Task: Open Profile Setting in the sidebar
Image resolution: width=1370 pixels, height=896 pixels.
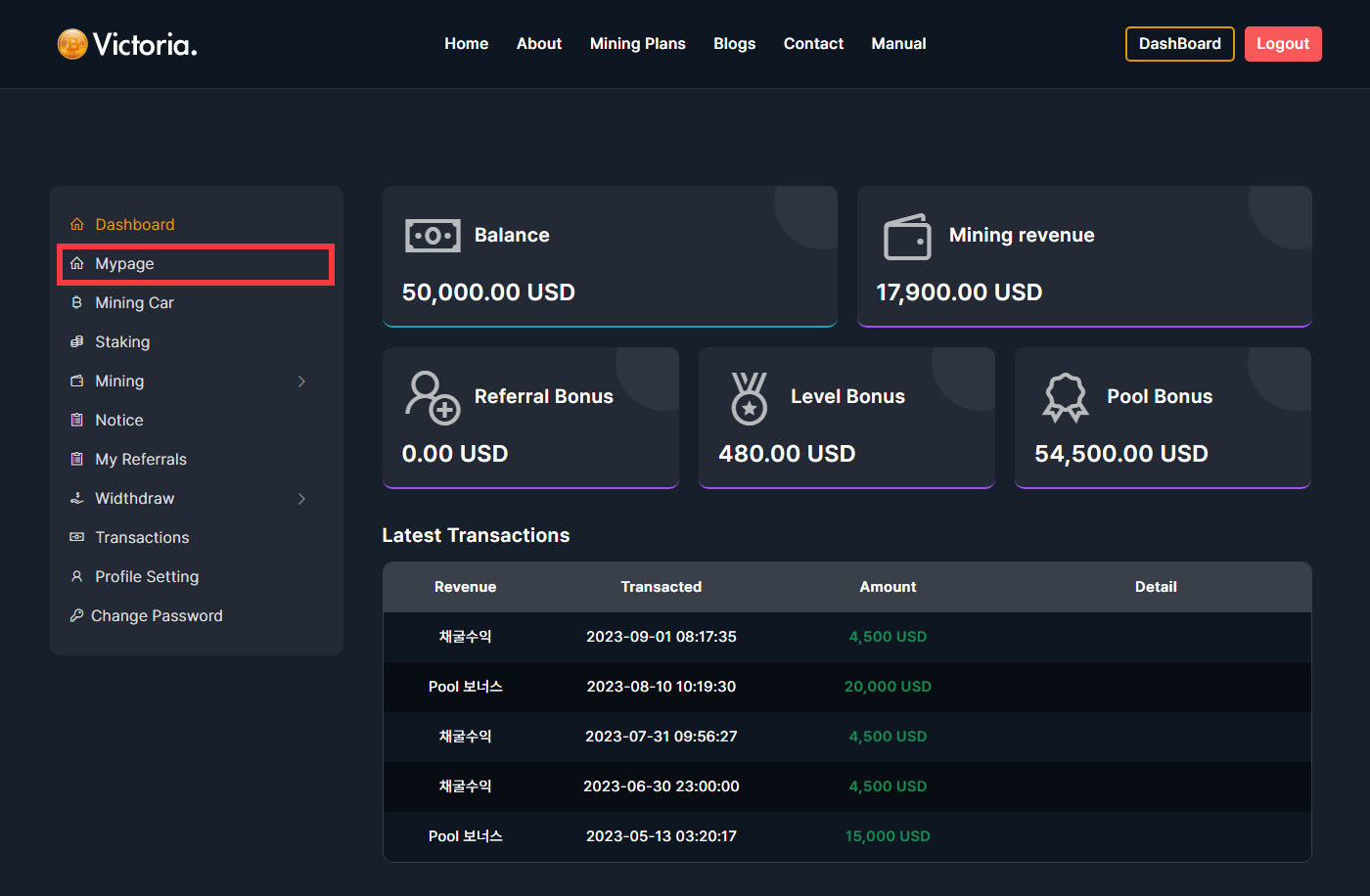Action: pos(147,577)
